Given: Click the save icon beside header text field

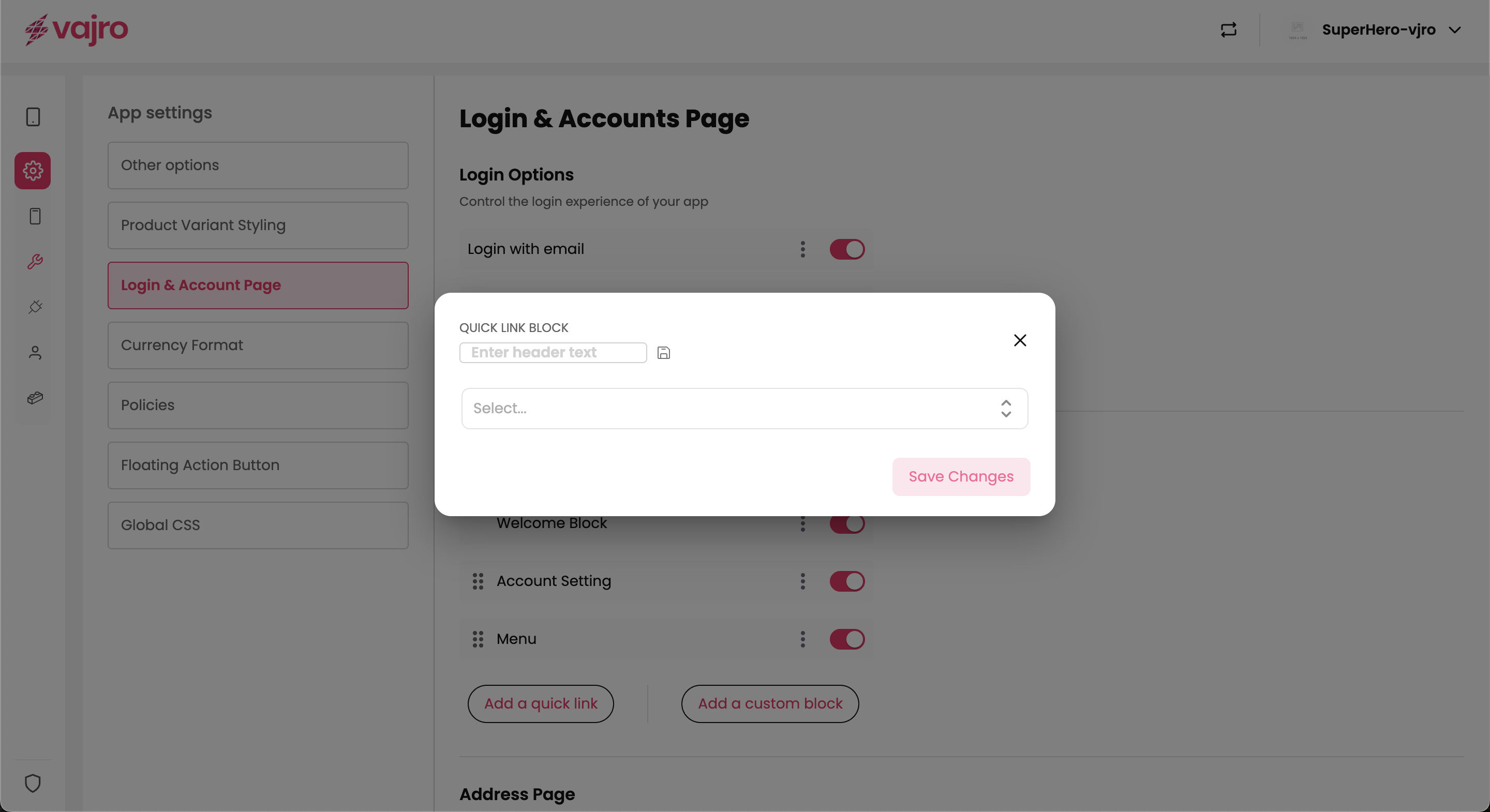Looking at the screenshot, I should point(663,353).
